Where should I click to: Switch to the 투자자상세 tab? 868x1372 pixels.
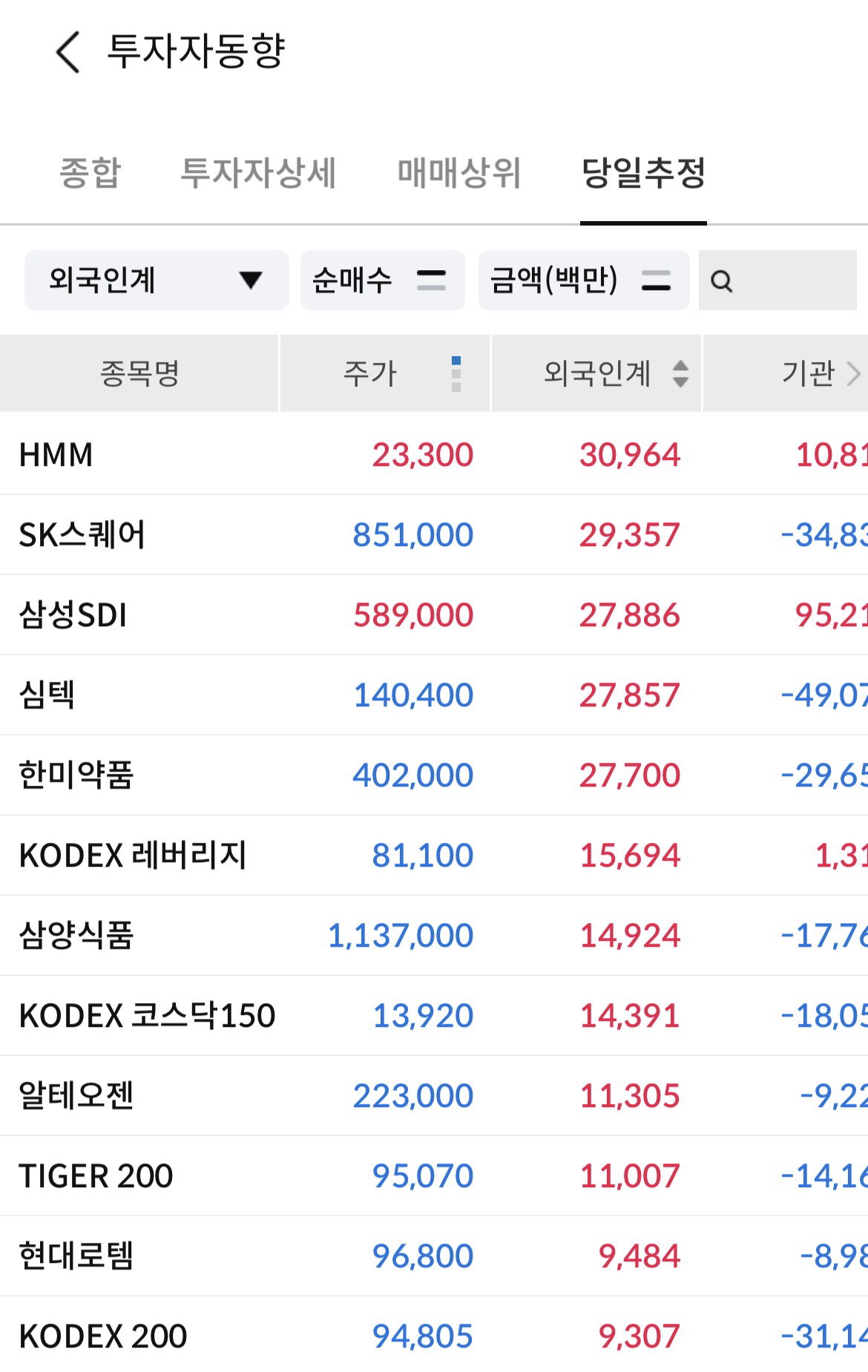coord(258,173)
